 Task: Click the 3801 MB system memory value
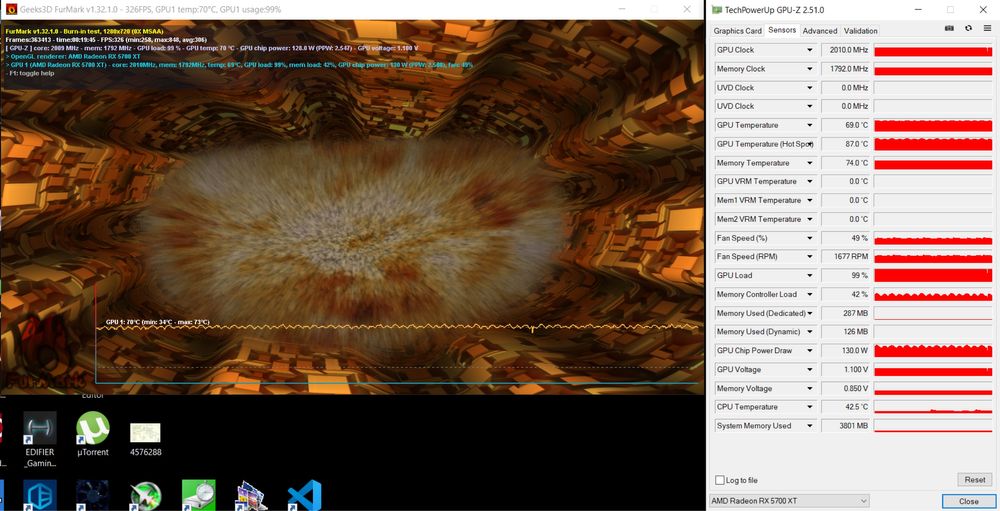click(845, 426)
